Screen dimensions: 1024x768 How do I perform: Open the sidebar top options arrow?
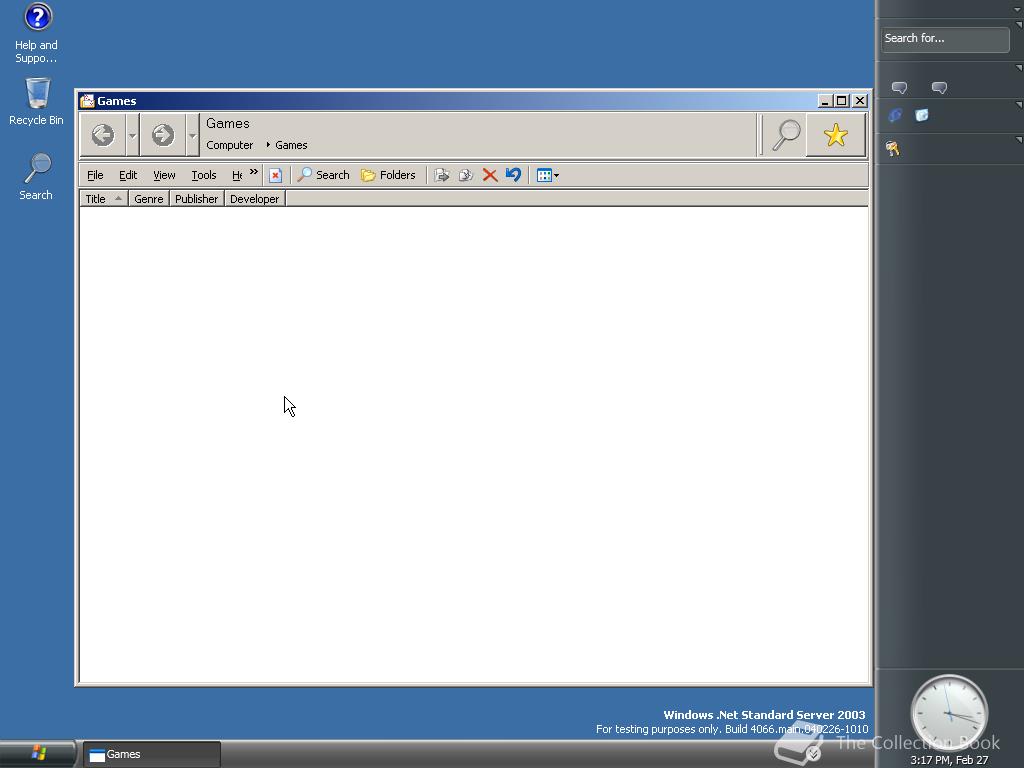pos(1017,9)
